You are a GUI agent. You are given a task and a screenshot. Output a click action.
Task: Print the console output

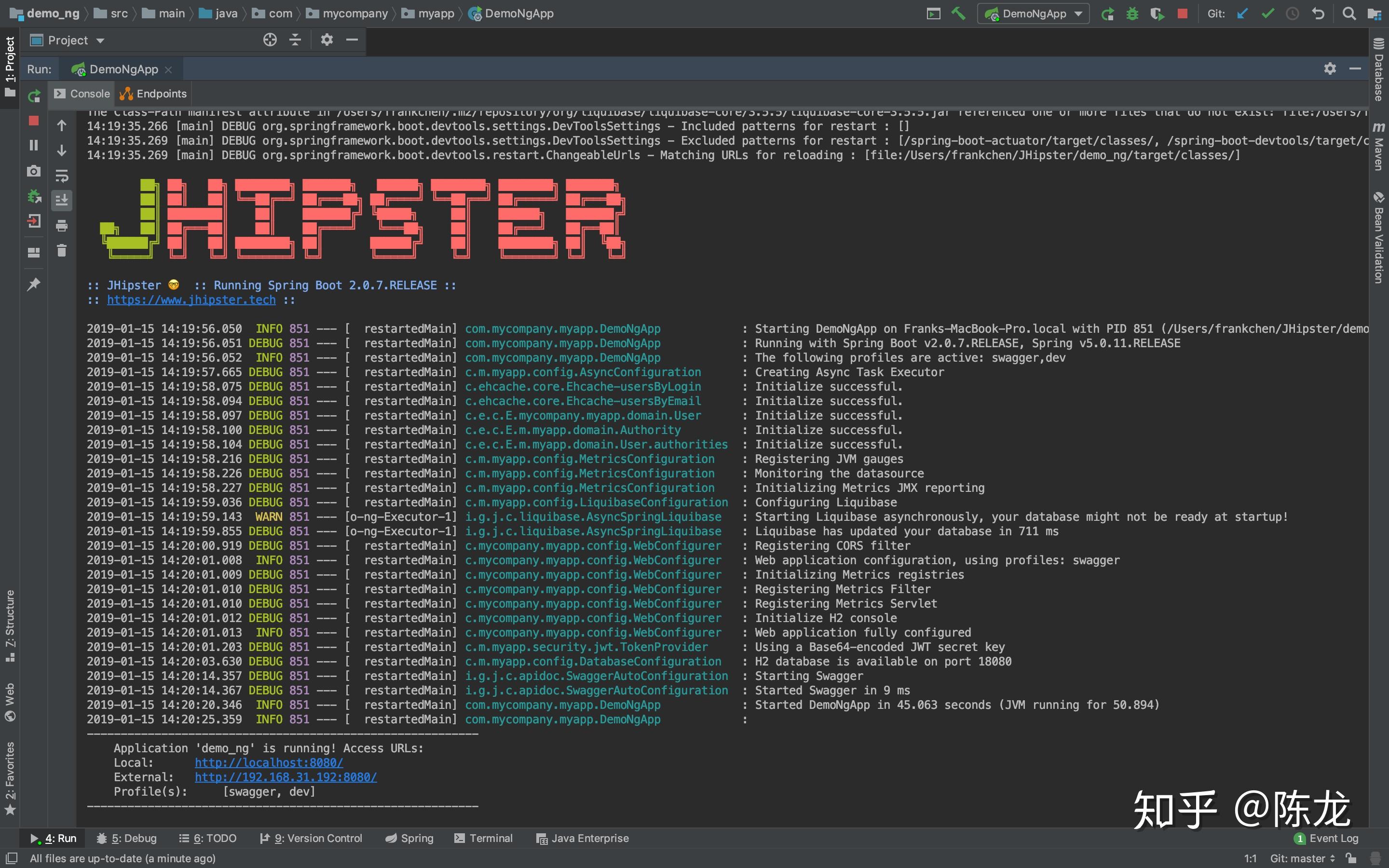tap(61, 226)
